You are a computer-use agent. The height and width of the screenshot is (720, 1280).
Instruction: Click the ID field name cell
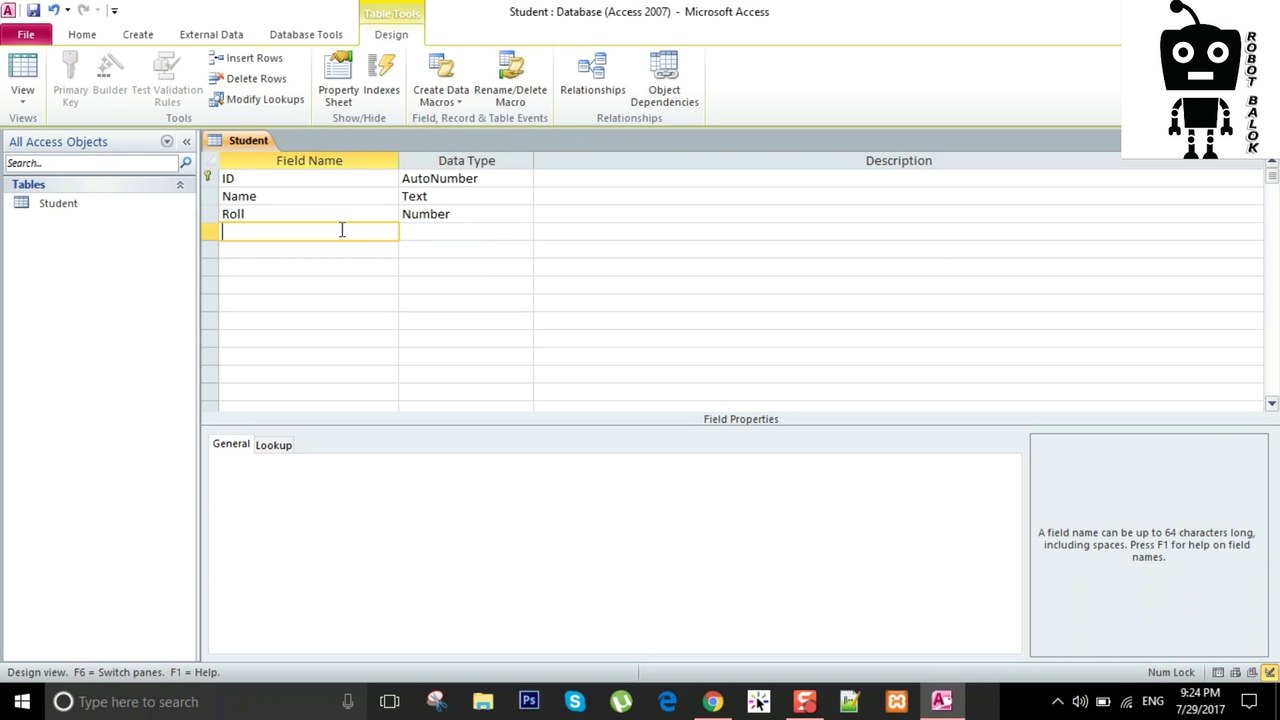(309, 178)
